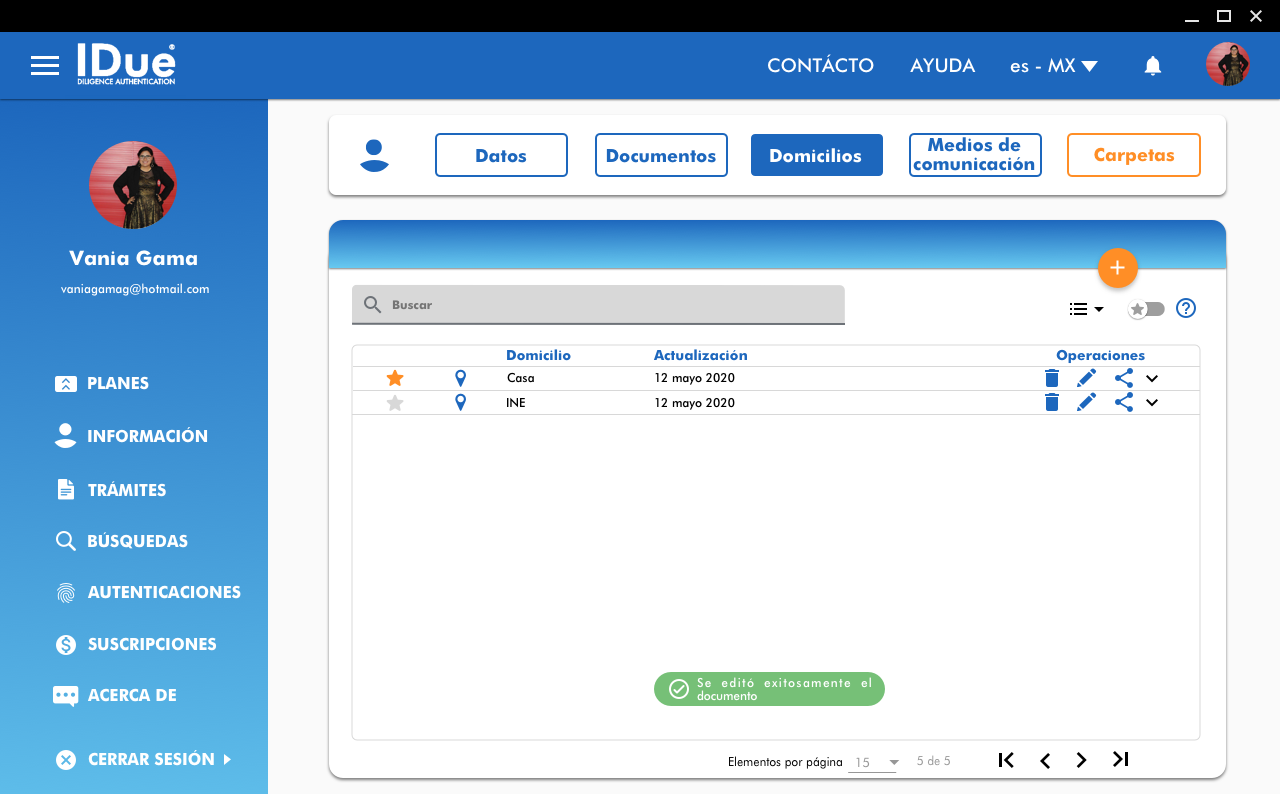Expand the Casa row details chevron

coord(1152,378)
